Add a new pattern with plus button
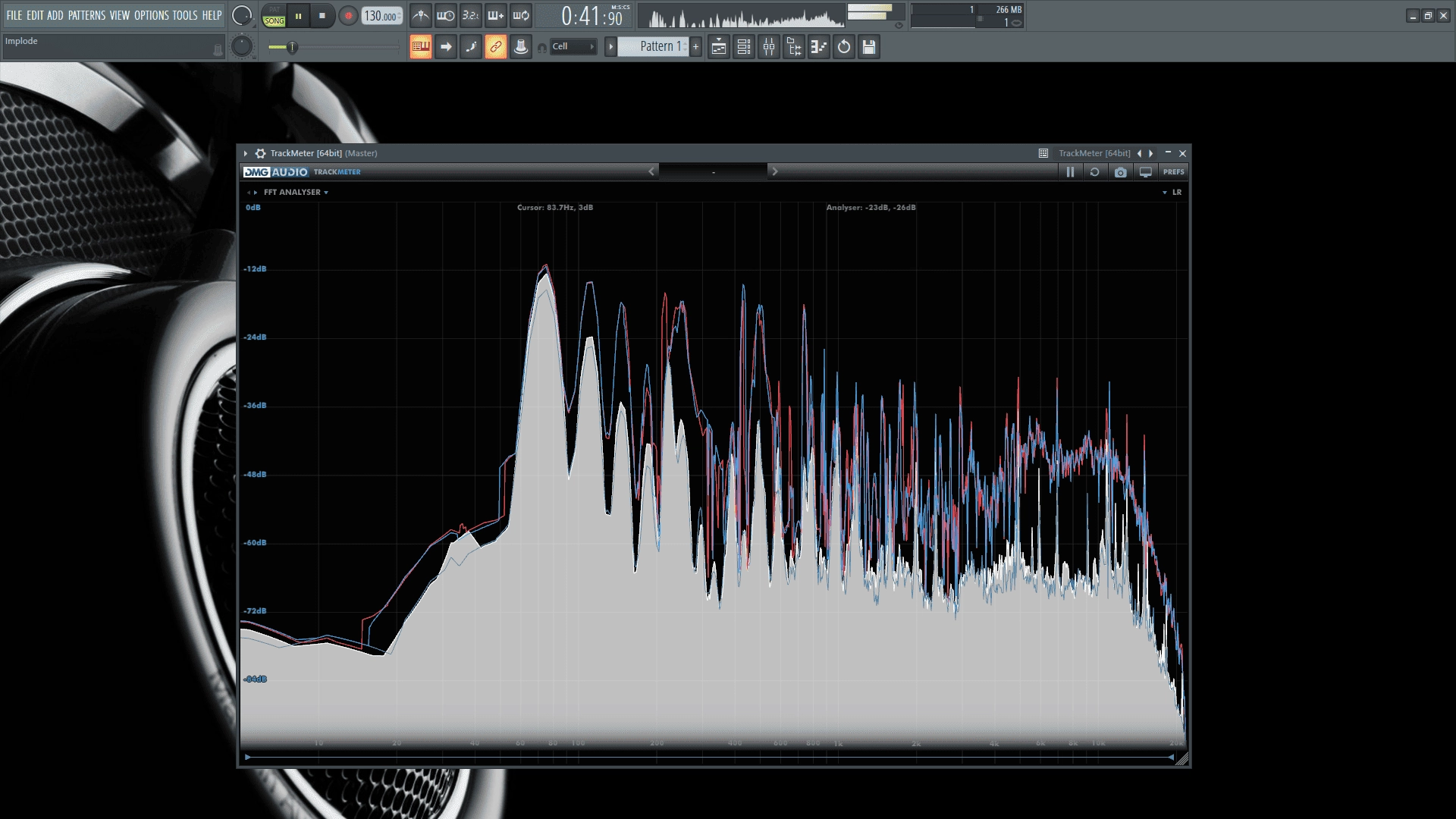Image resolution: width=1456 pixels, height=819 pixels. 695,47
